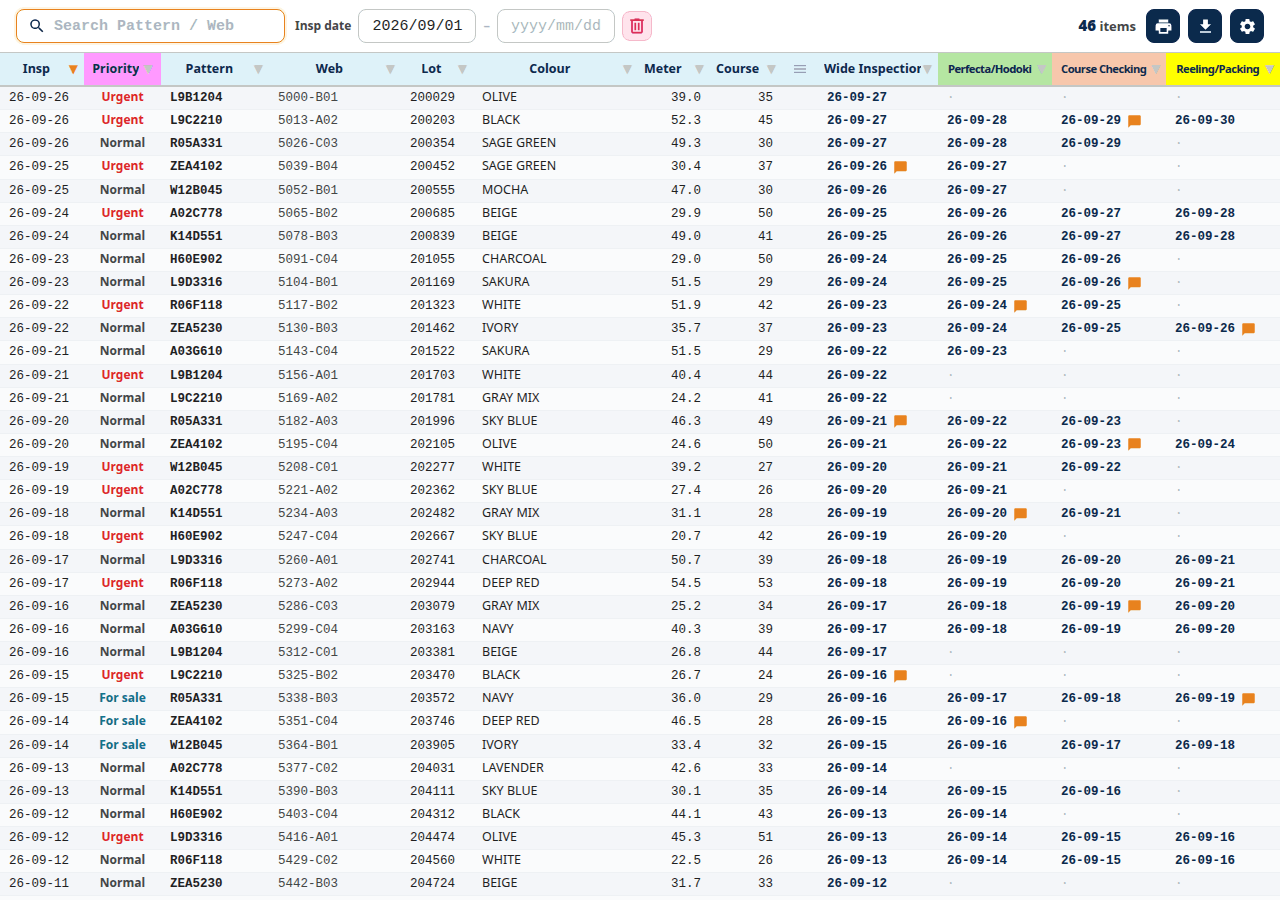Open comment flag on lot 201462 Reeling/Packing

(x=1248, y=329)
